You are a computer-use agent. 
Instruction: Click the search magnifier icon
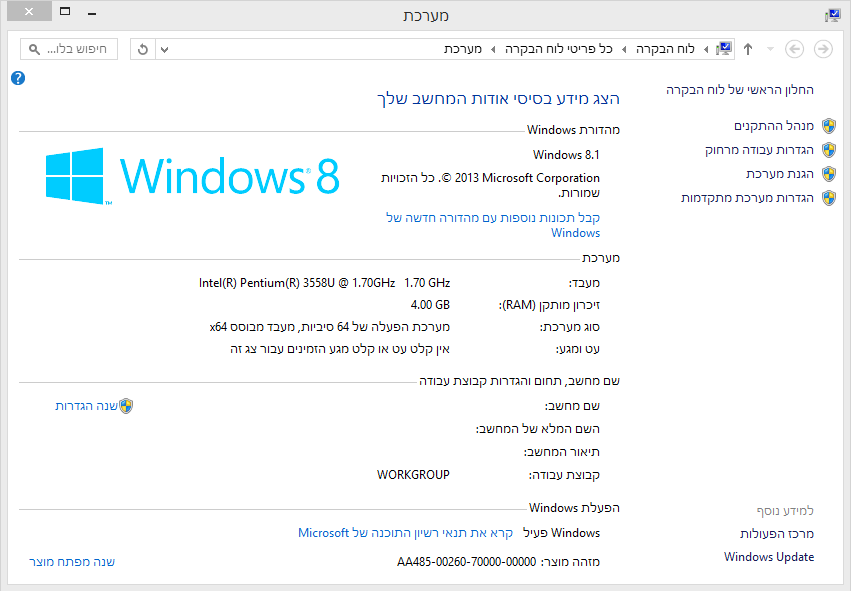pos(34,49)
